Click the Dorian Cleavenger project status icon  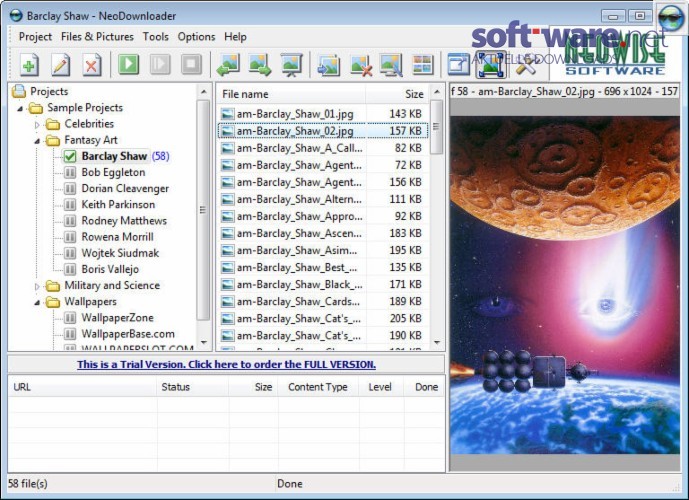[x=70, y=188]
